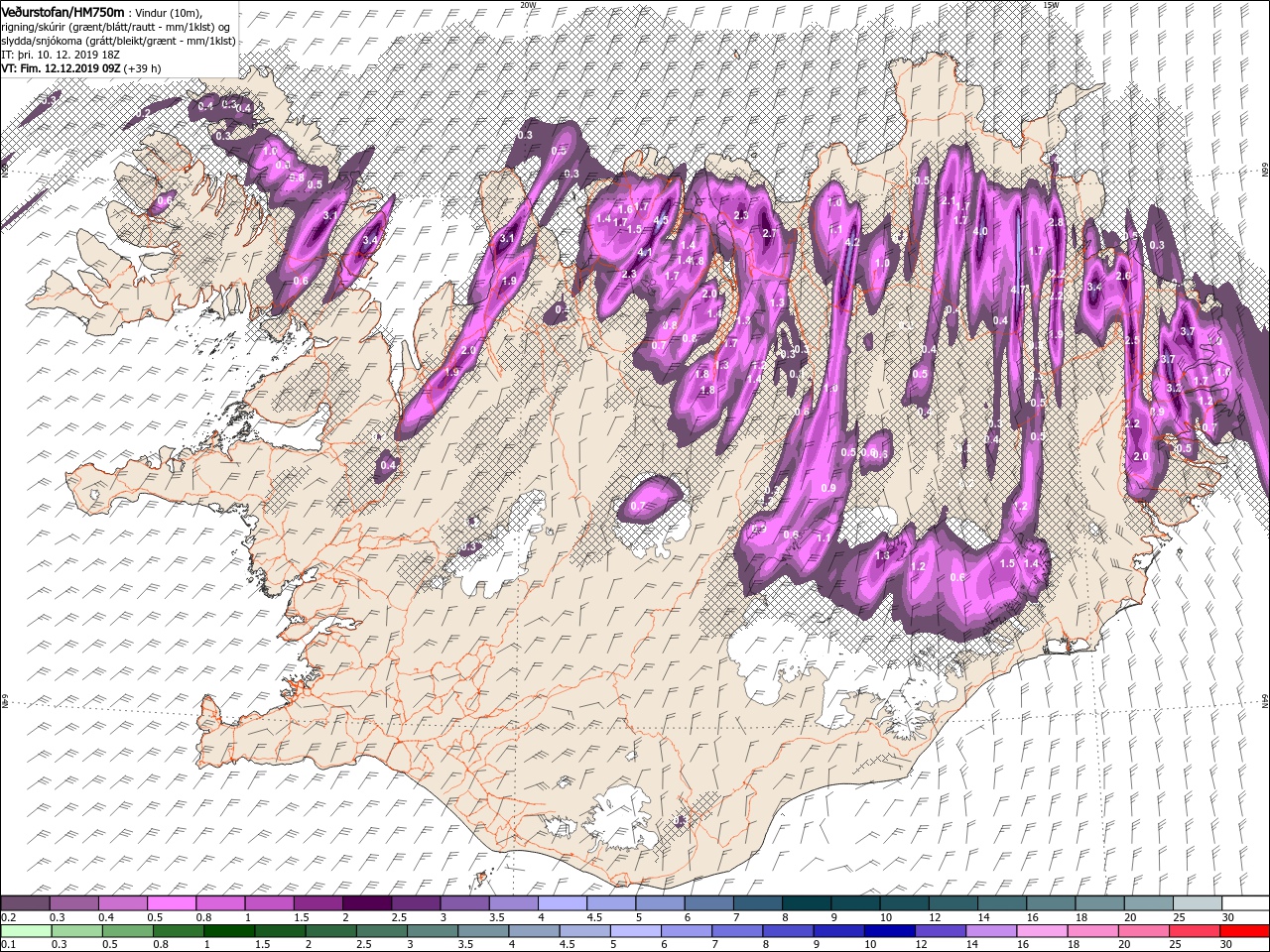Screen dimensions: 1270x952
Task: Pick top-row legend swatch between 8 and 9
Action: (x=806, y=903)
